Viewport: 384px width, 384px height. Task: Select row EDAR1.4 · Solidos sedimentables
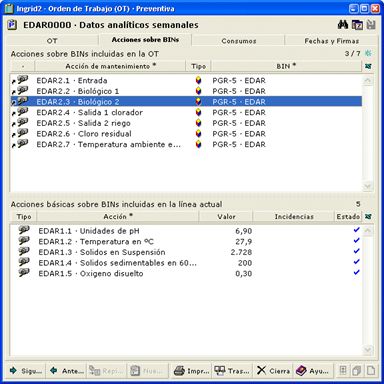pos(186,263)
